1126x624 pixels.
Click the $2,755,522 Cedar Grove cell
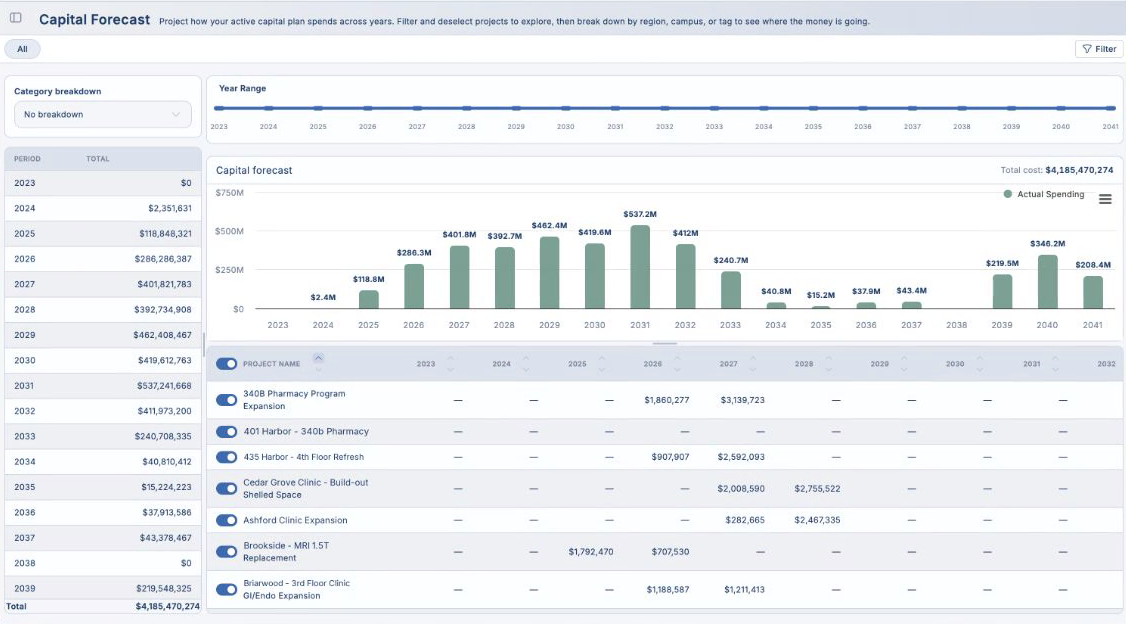pos(817,488)
